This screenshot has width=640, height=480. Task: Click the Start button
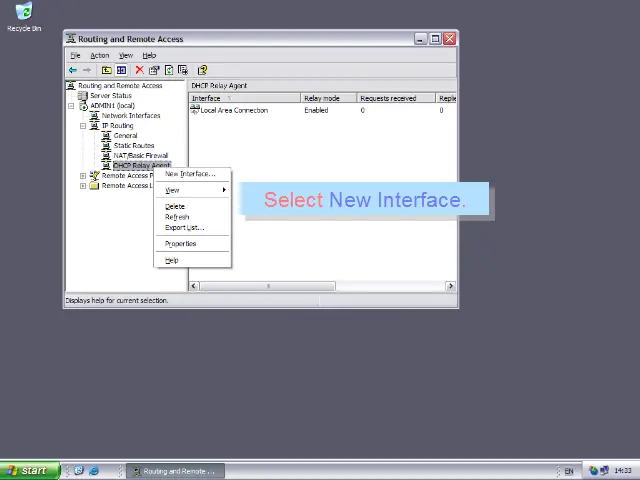26,471
